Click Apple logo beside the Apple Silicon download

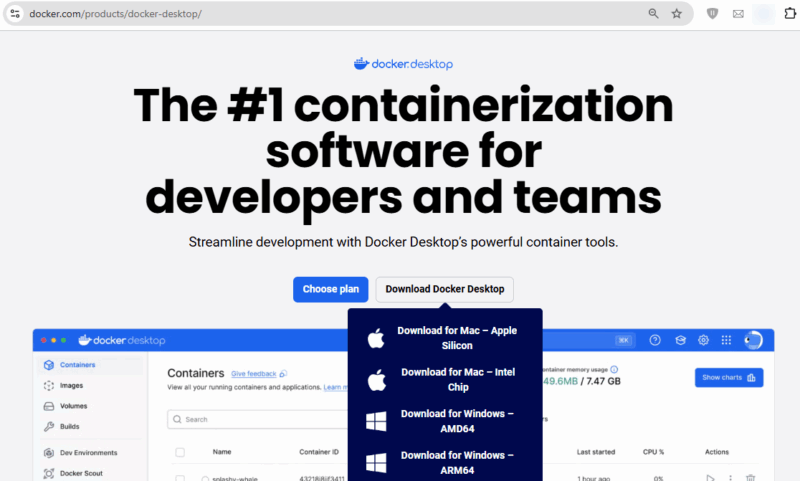point(376,338)
